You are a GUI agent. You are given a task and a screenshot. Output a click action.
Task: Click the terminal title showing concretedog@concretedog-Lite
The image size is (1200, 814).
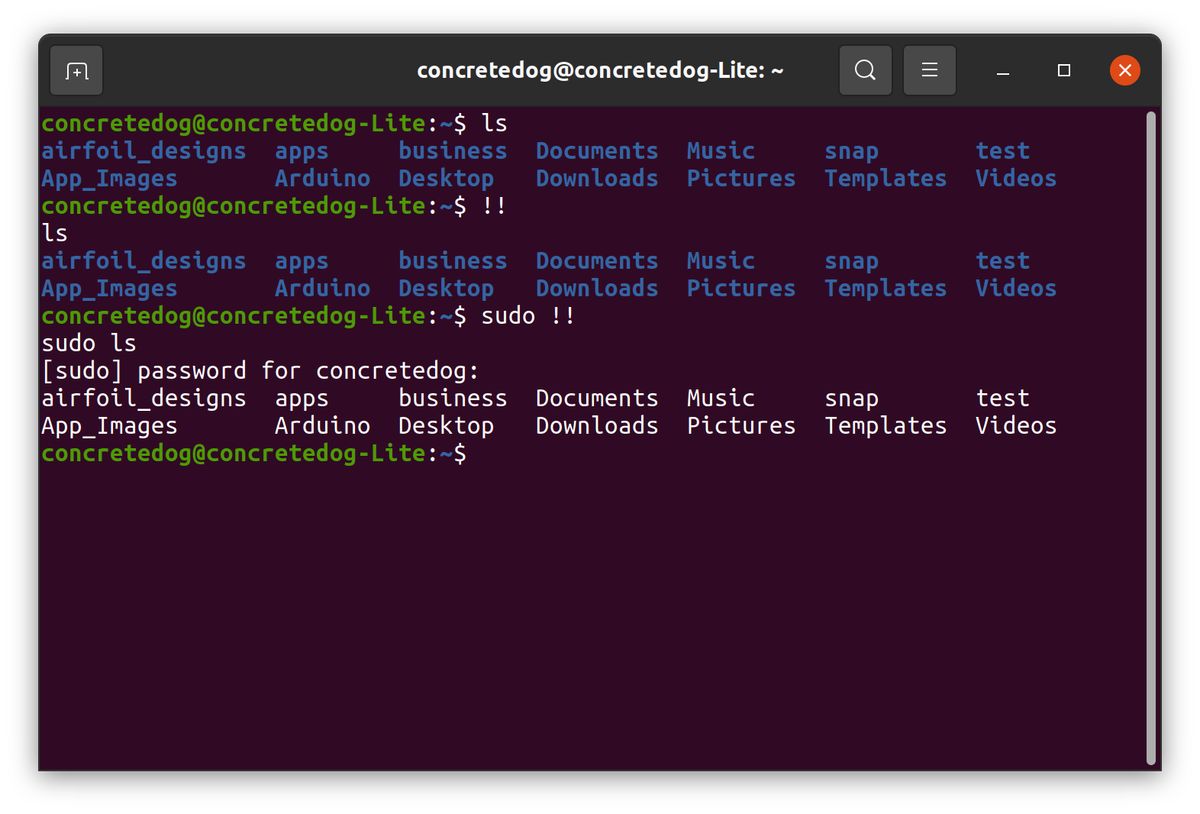click(x=600, y=70)
